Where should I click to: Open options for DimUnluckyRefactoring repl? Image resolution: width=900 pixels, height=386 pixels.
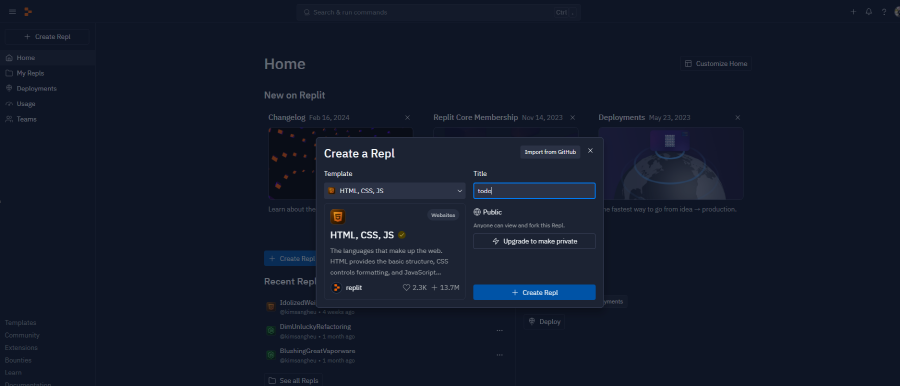499,331
